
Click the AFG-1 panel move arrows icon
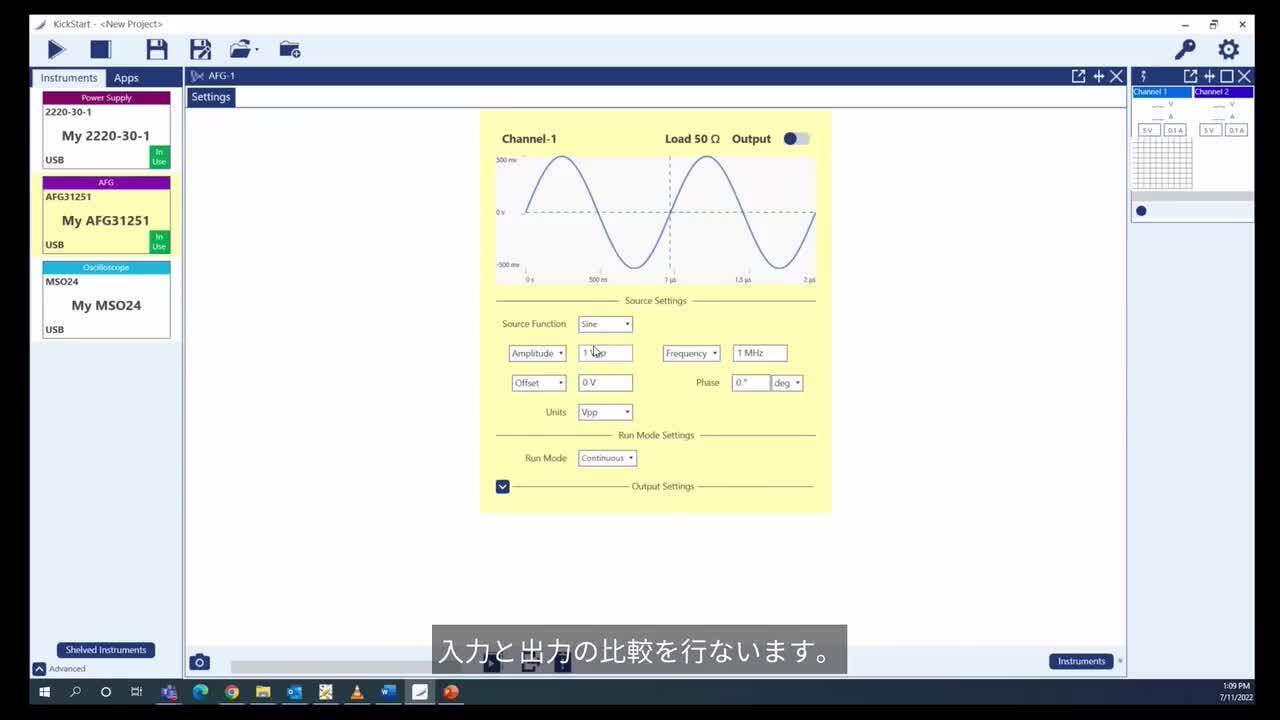1098,76
